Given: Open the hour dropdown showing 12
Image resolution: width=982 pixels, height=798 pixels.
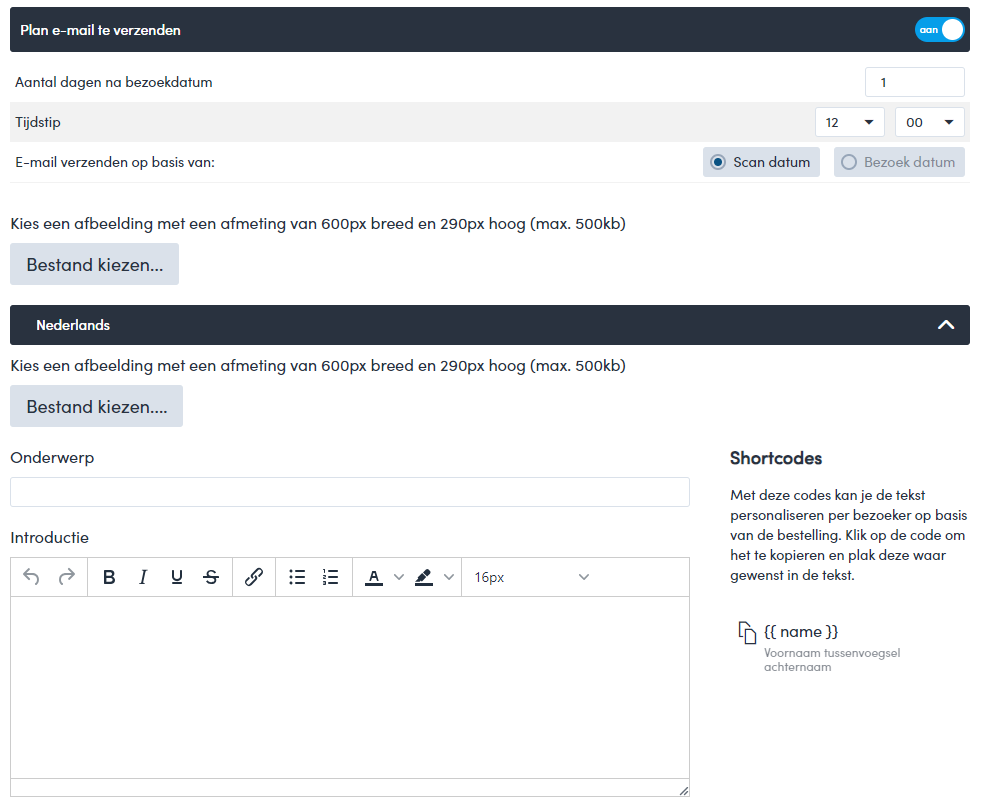Looking at the screenshot, I should (849, 122).
